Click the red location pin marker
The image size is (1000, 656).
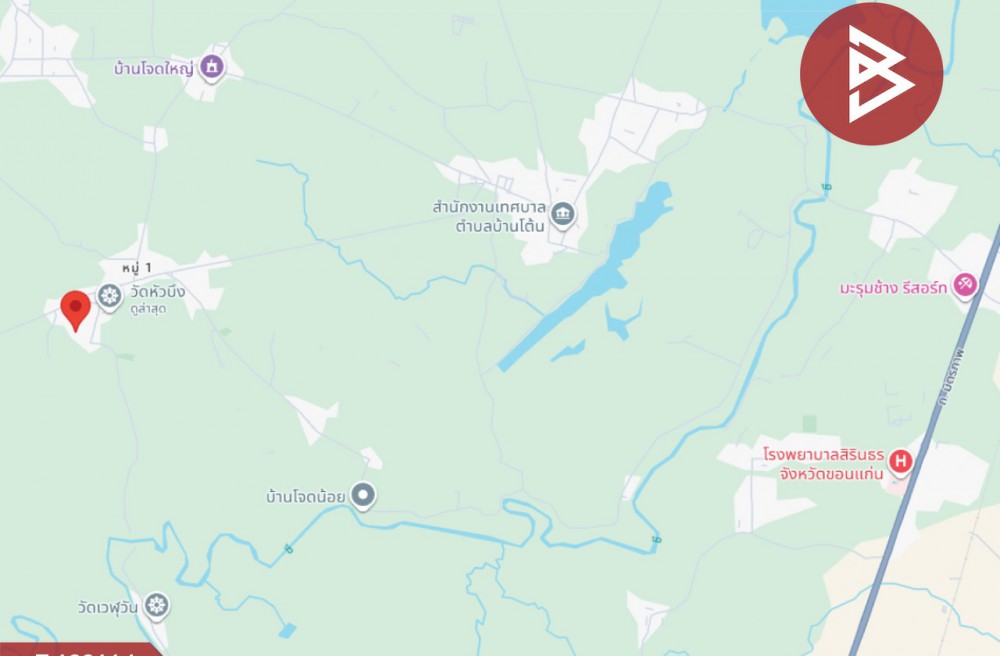75,311
